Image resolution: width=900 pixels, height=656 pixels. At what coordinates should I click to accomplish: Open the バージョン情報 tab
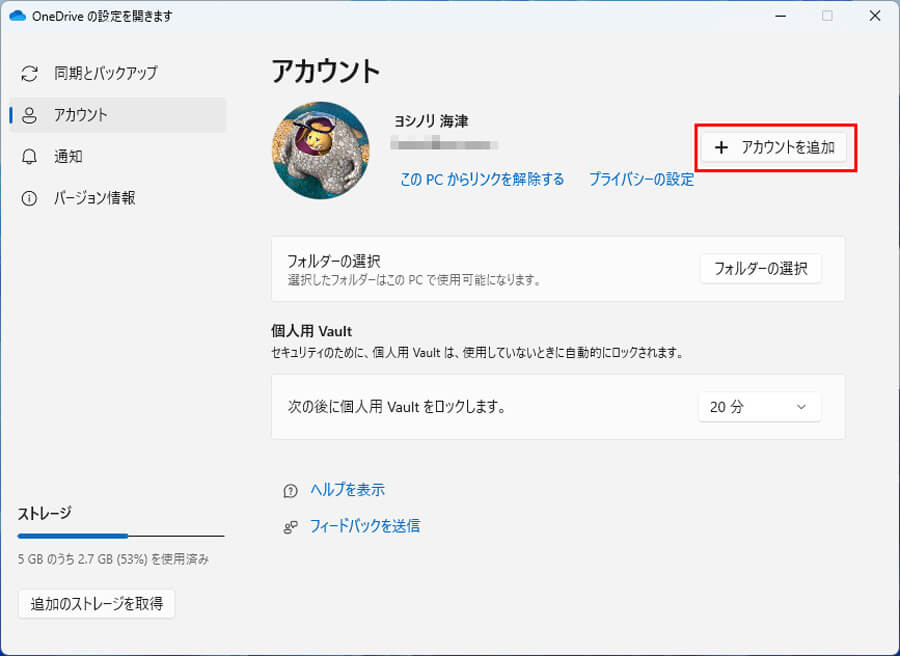118,199
